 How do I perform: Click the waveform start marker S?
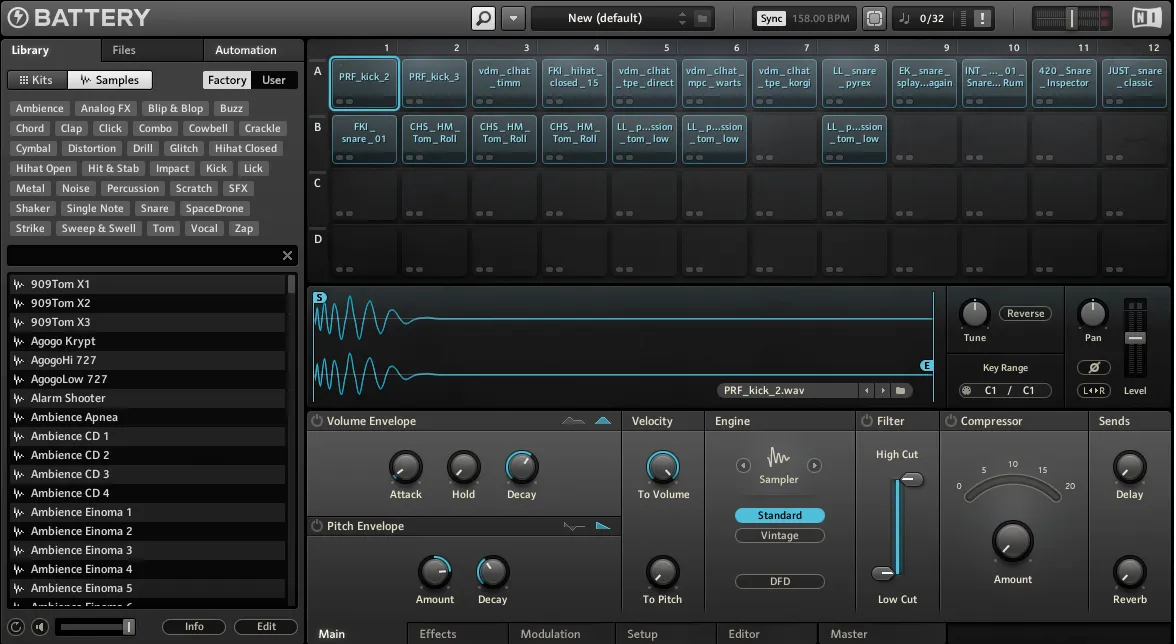click(320, 298)
